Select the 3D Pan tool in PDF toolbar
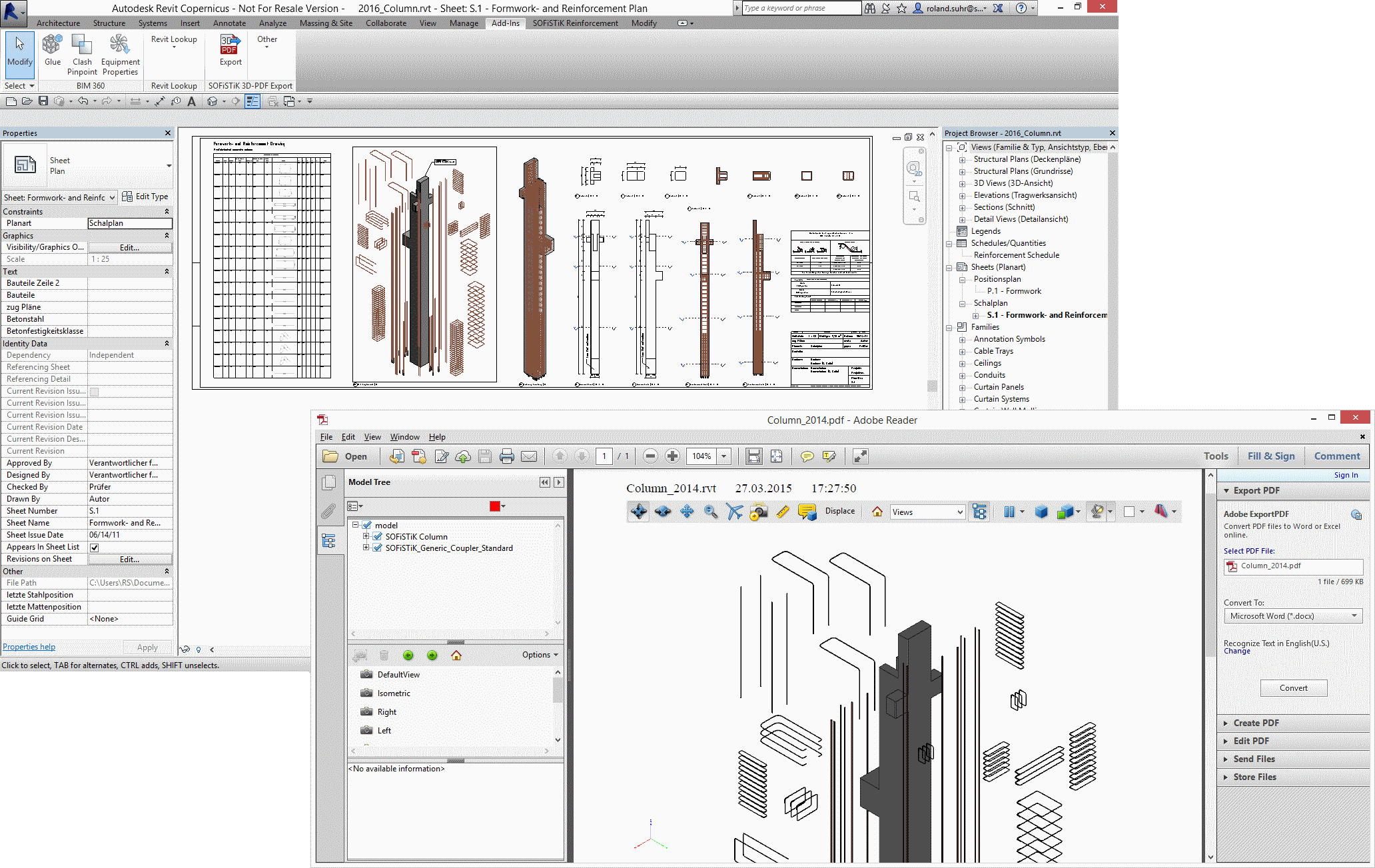Image resolution: width=1375 pixels, height=868 pixels. 687,512
